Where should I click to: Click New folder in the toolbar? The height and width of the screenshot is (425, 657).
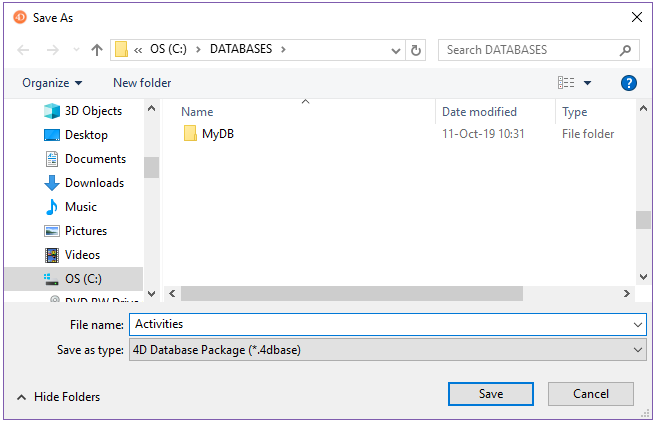(x=142, y=83)
